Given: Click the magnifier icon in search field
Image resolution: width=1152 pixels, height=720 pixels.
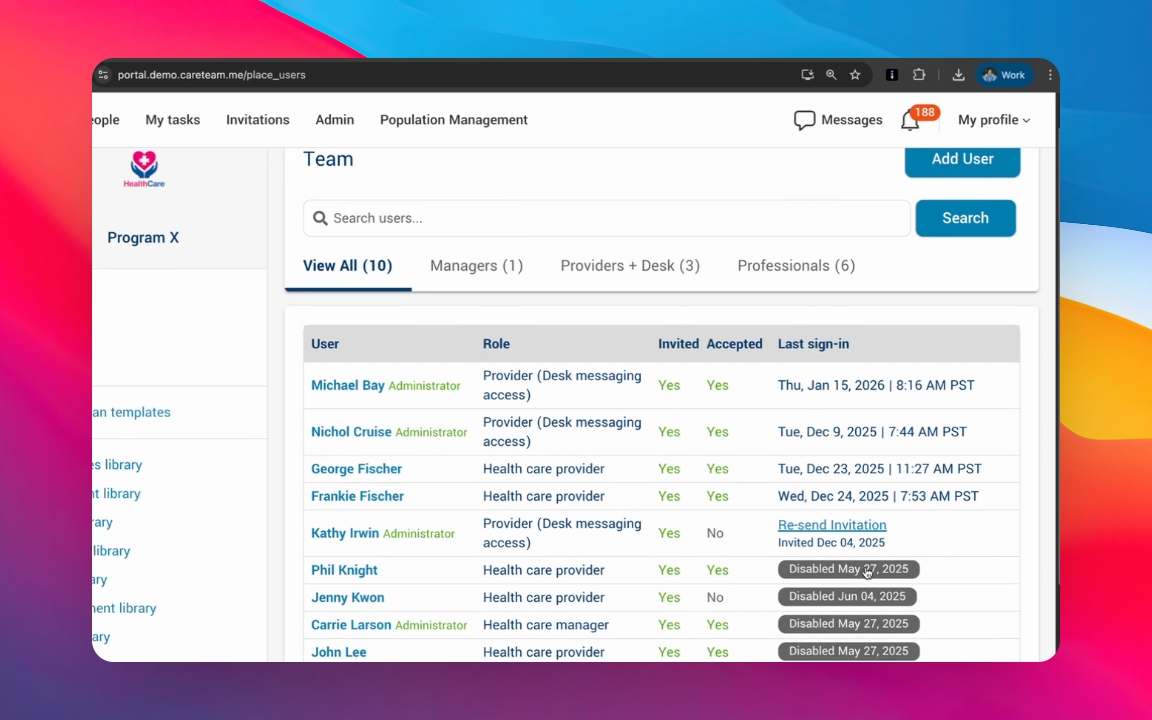Looking at the screenshot, I should tap(320, 218).
